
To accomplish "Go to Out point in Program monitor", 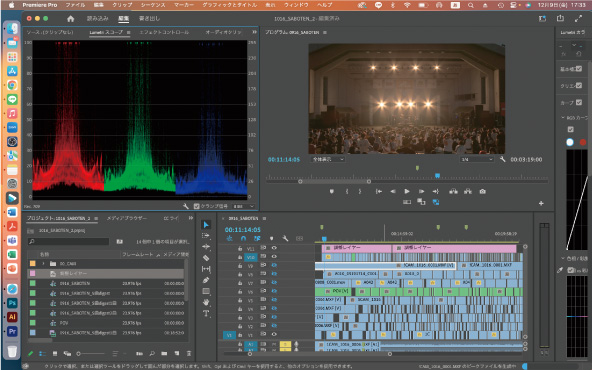I will 436,191.
